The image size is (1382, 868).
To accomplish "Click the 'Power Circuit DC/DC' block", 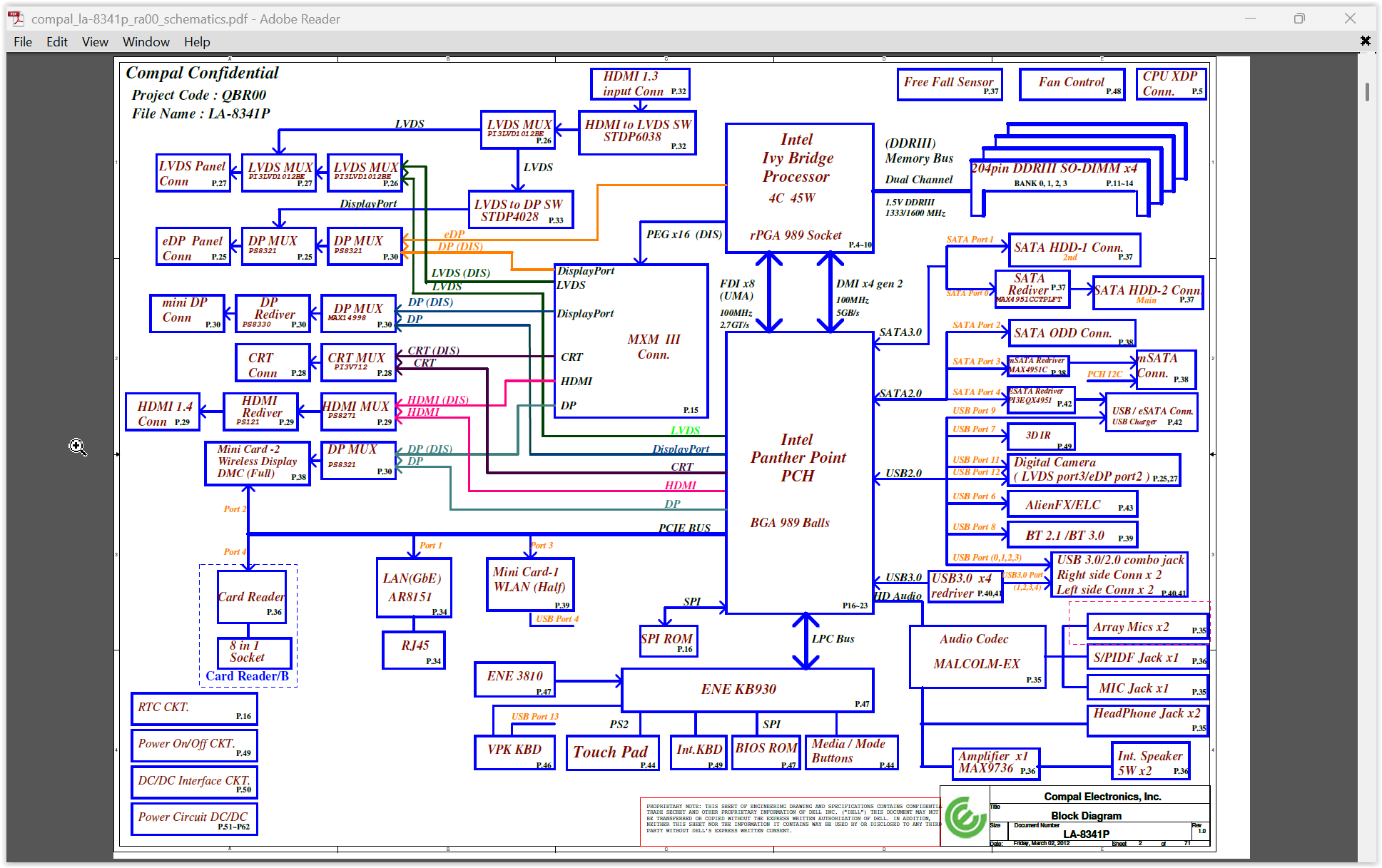I will [x=194, y=819].
